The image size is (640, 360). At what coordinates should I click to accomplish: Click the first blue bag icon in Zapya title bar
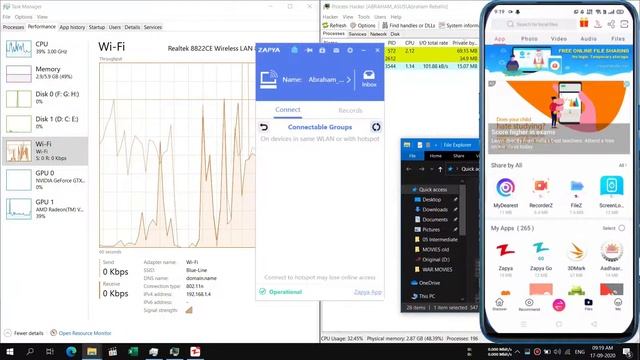pos(294,50)
